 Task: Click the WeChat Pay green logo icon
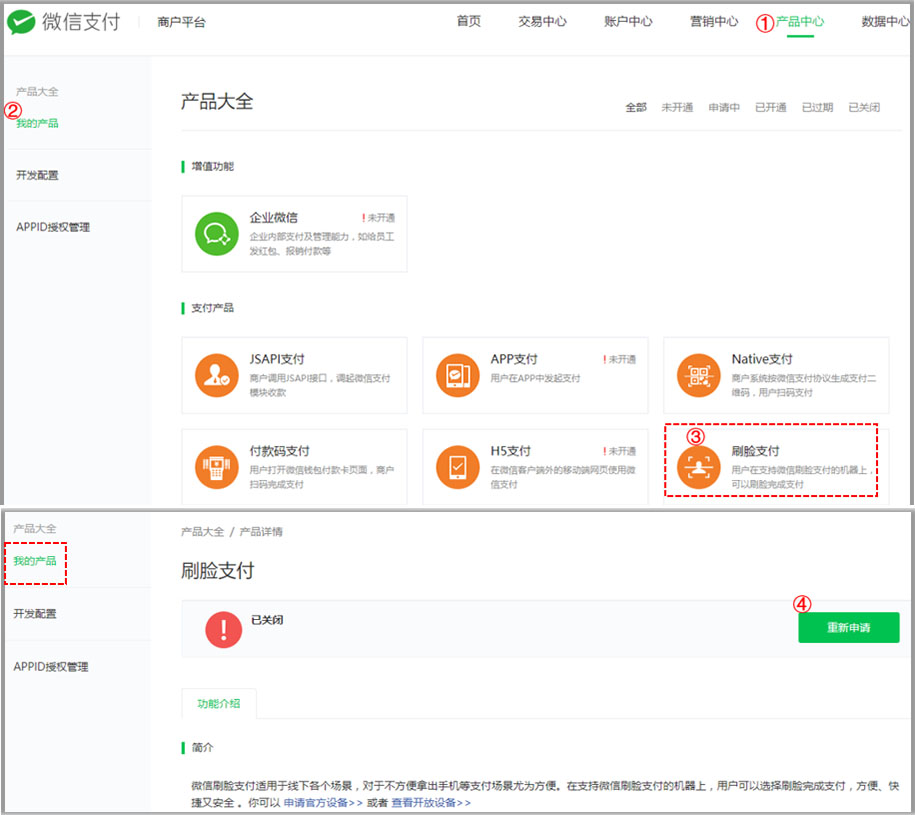pos(21,22)
